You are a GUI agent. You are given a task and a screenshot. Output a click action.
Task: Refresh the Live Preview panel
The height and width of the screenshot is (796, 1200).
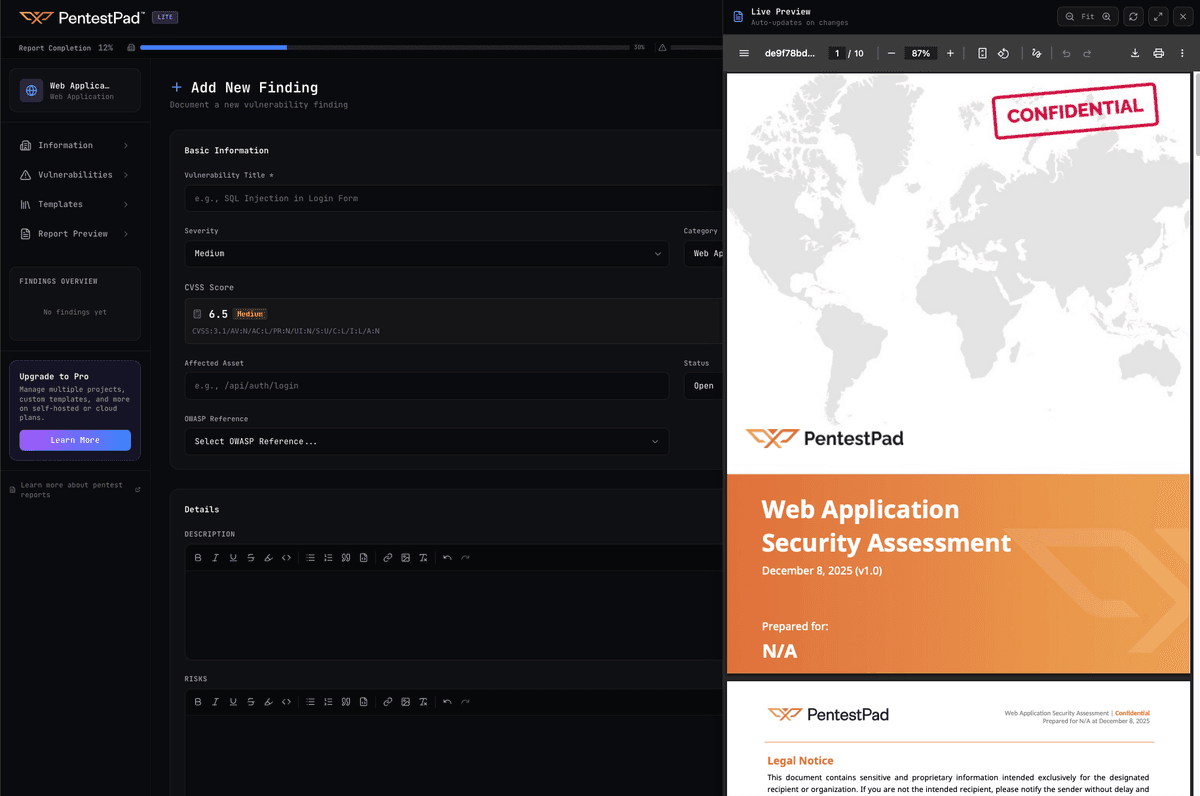click(x=1133, y=16)
